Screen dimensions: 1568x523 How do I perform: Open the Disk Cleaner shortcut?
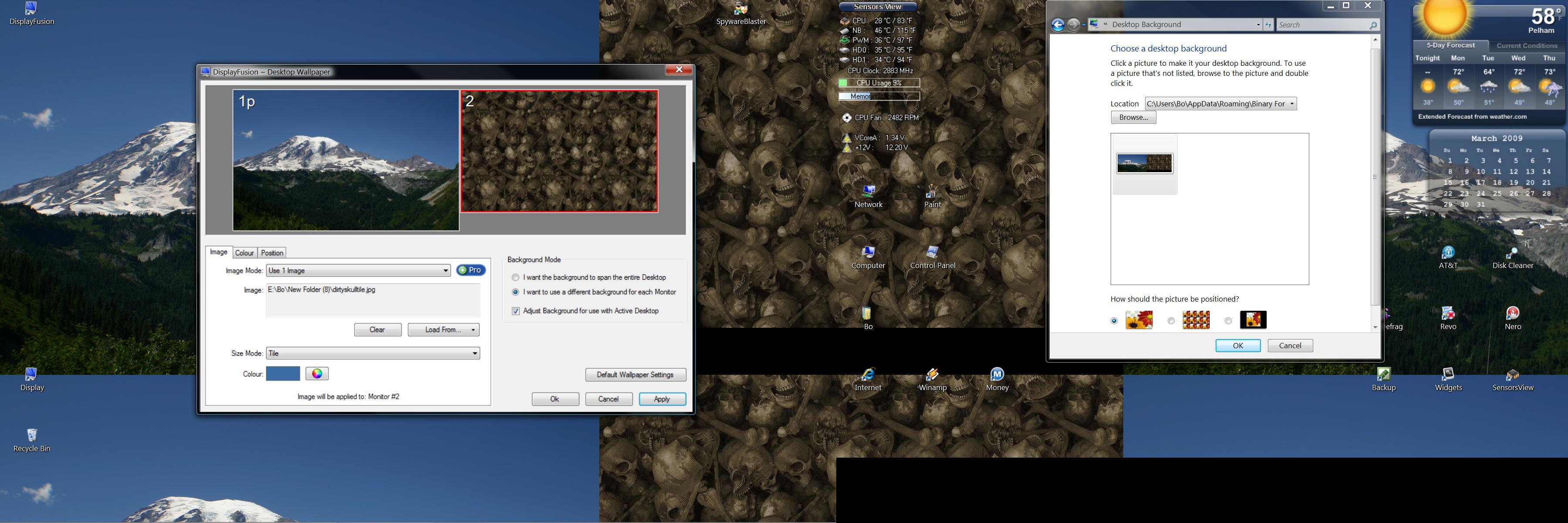pos(1512,253)
